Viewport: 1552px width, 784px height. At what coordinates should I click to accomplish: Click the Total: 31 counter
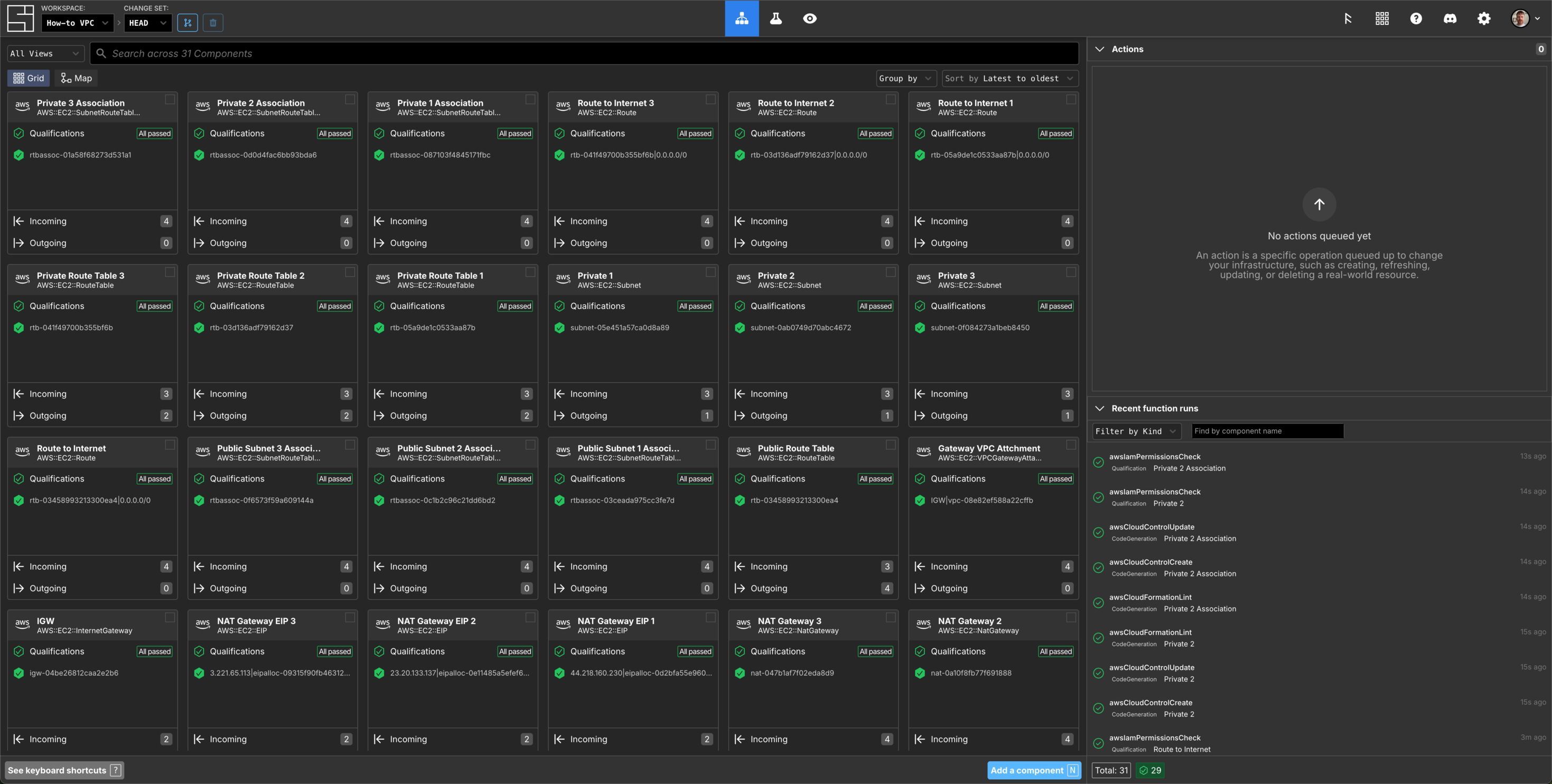point(1111,770)
